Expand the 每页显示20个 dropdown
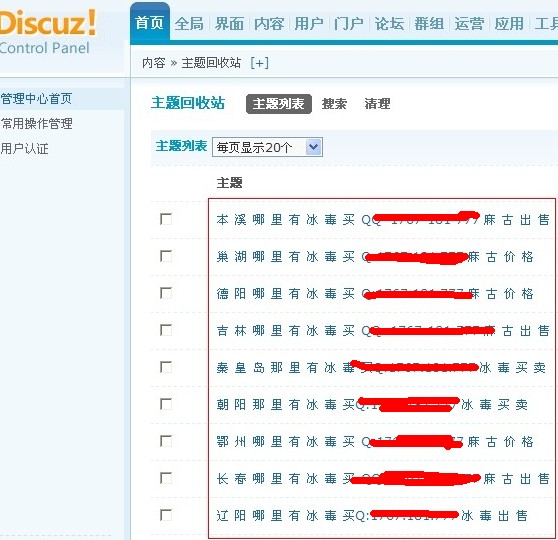 (x=267, y=147)
